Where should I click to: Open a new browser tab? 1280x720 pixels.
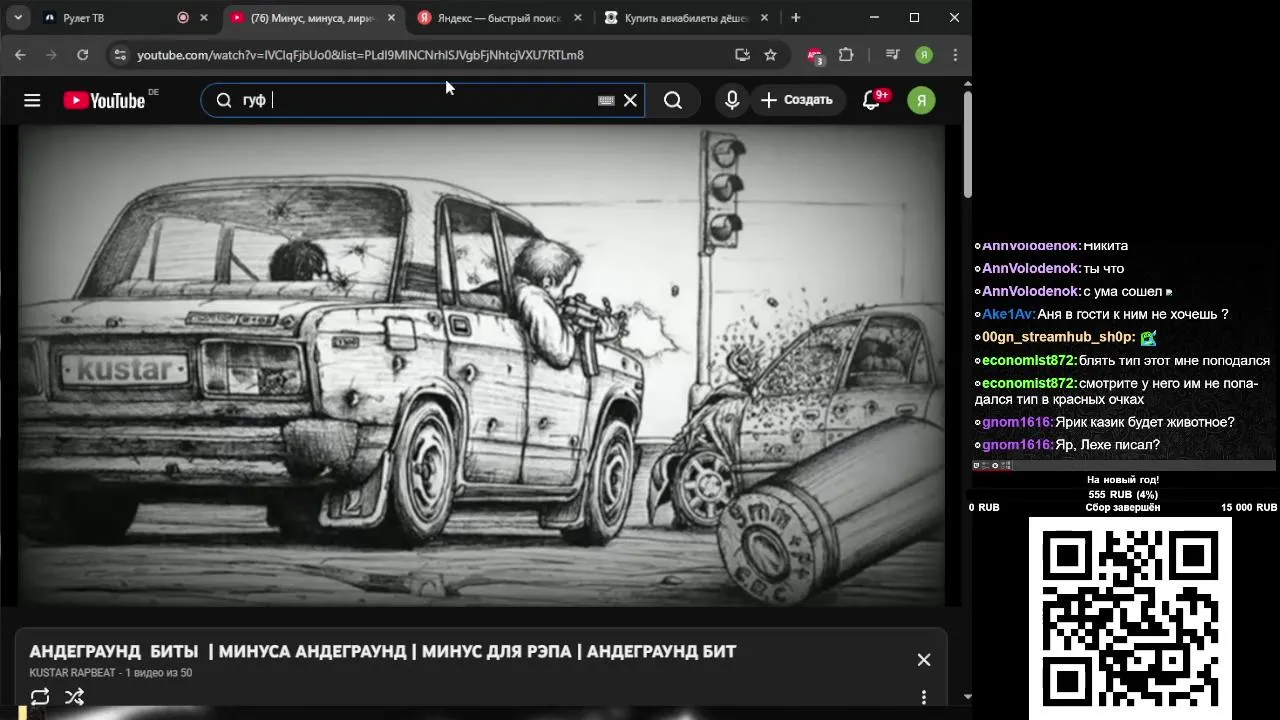796,18
